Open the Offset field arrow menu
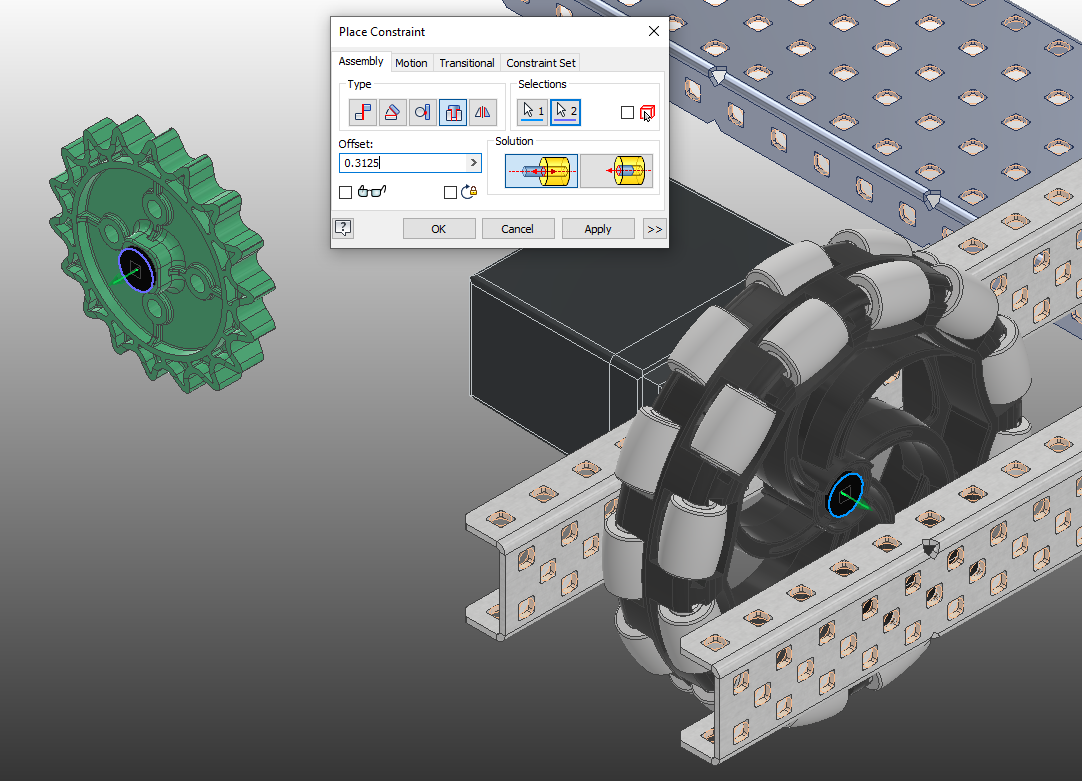 473,163
